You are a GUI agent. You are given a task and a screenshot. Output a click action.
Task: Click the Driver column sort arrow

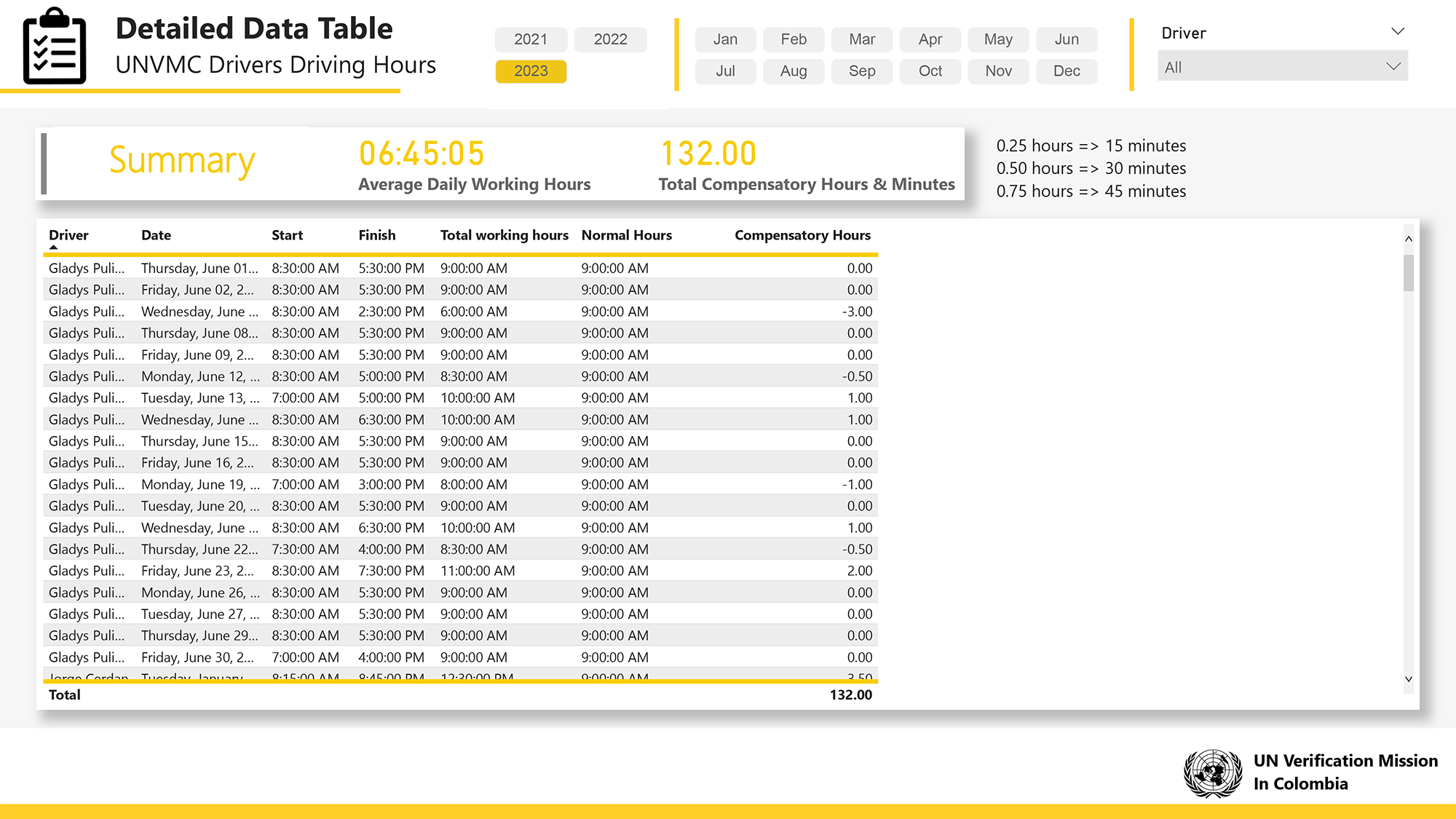pos(53,248)
